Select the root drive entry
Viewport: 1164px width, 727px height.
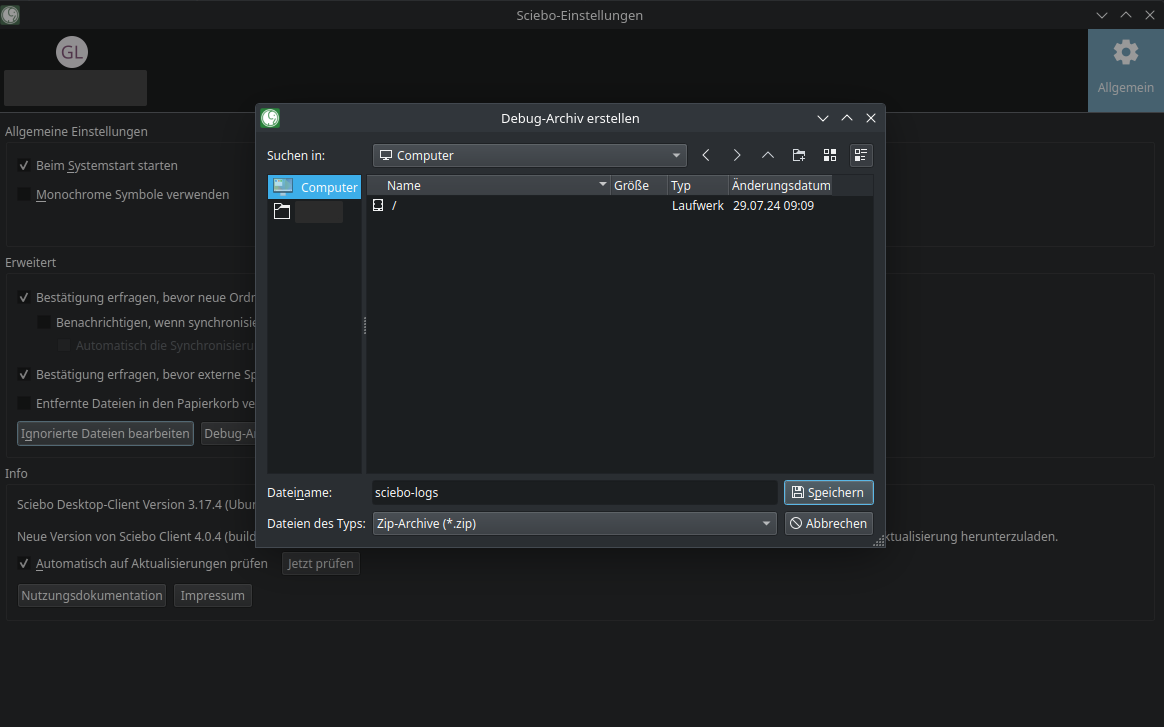[x=394, y=205]
